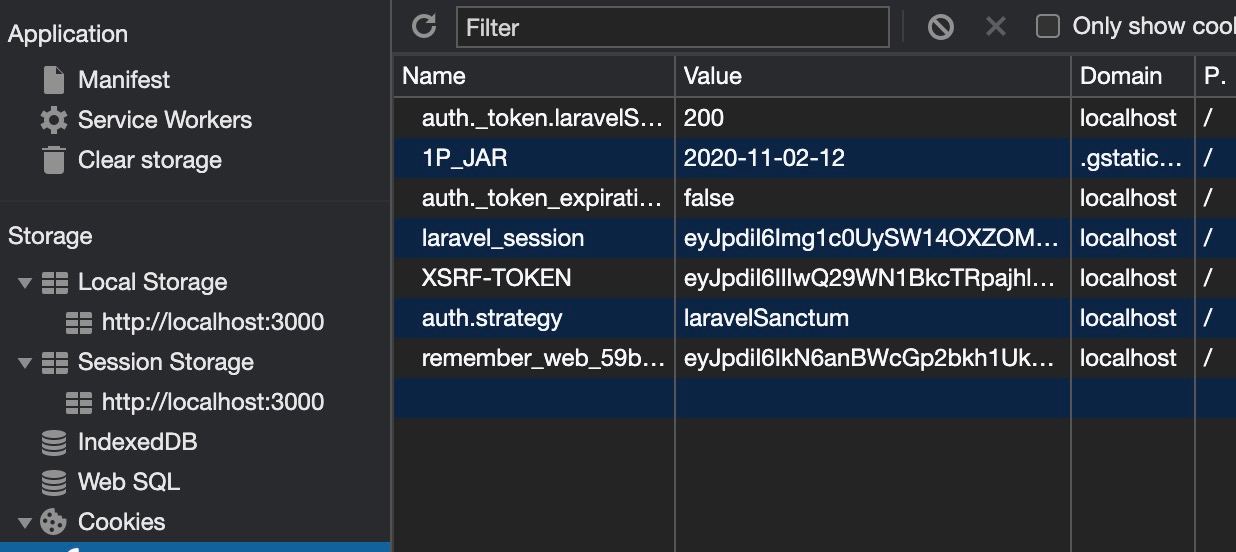Collapse the Cookies tree node

(x=25, y=522)
